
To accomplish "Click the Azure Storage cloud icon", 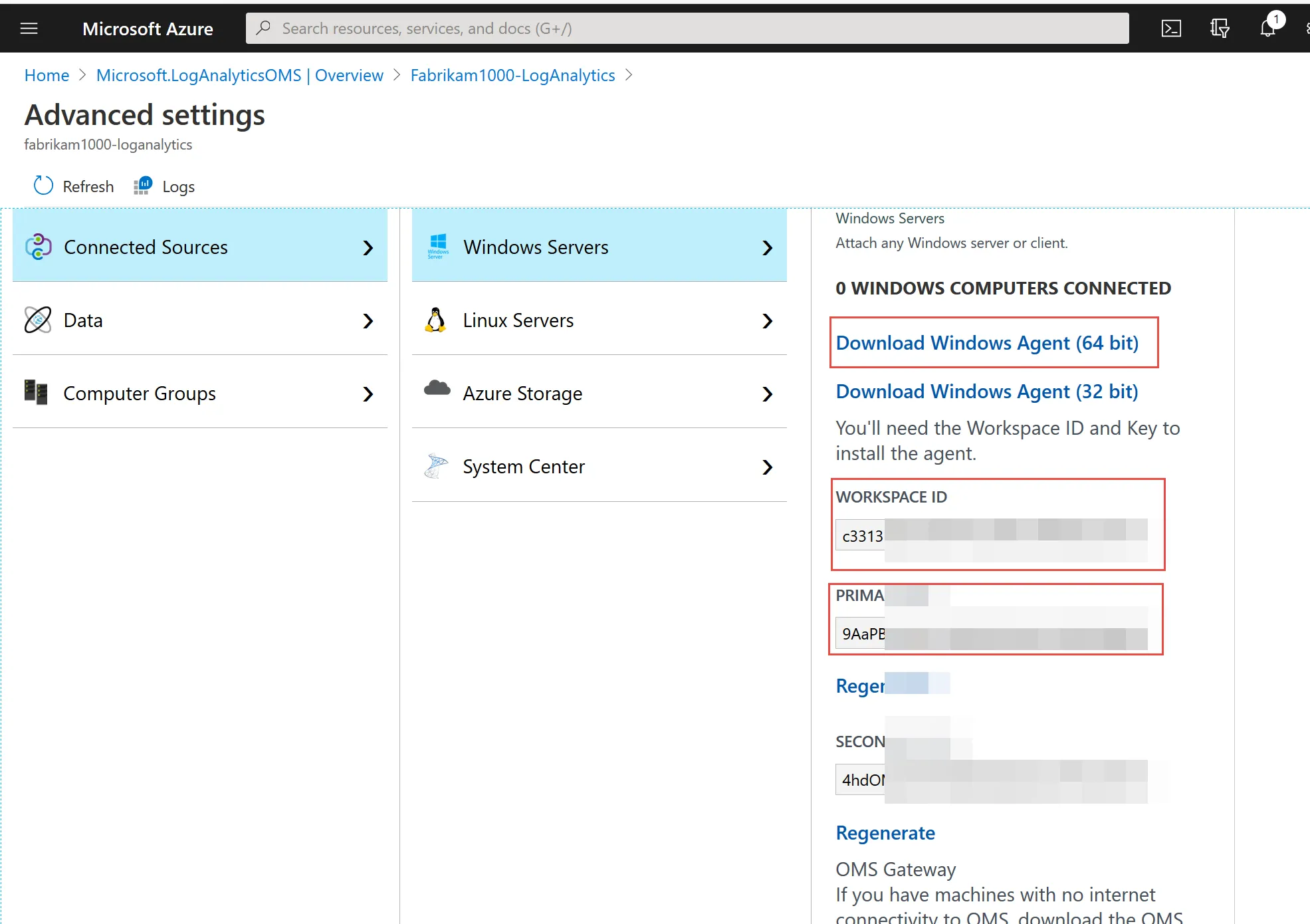I will coord(437,389).
